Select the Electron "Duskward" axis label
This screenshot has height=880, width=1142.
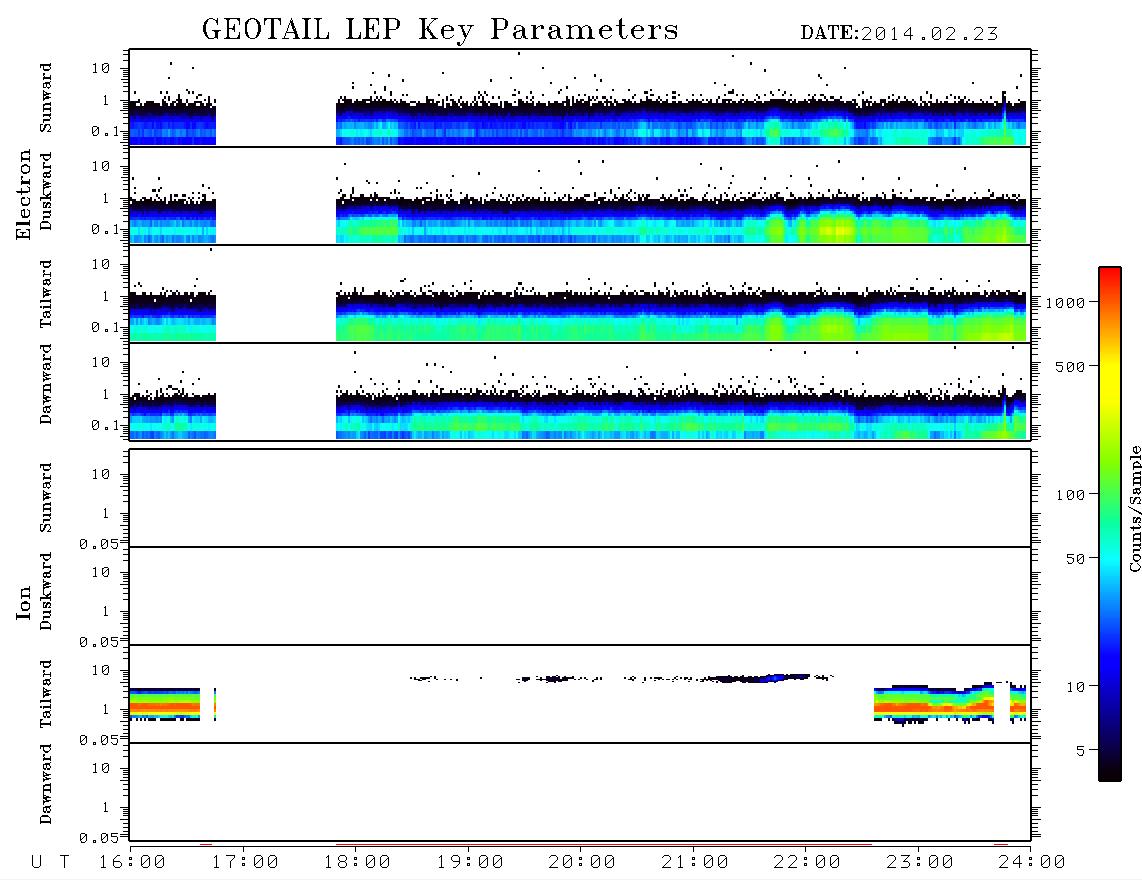(46, 191)
